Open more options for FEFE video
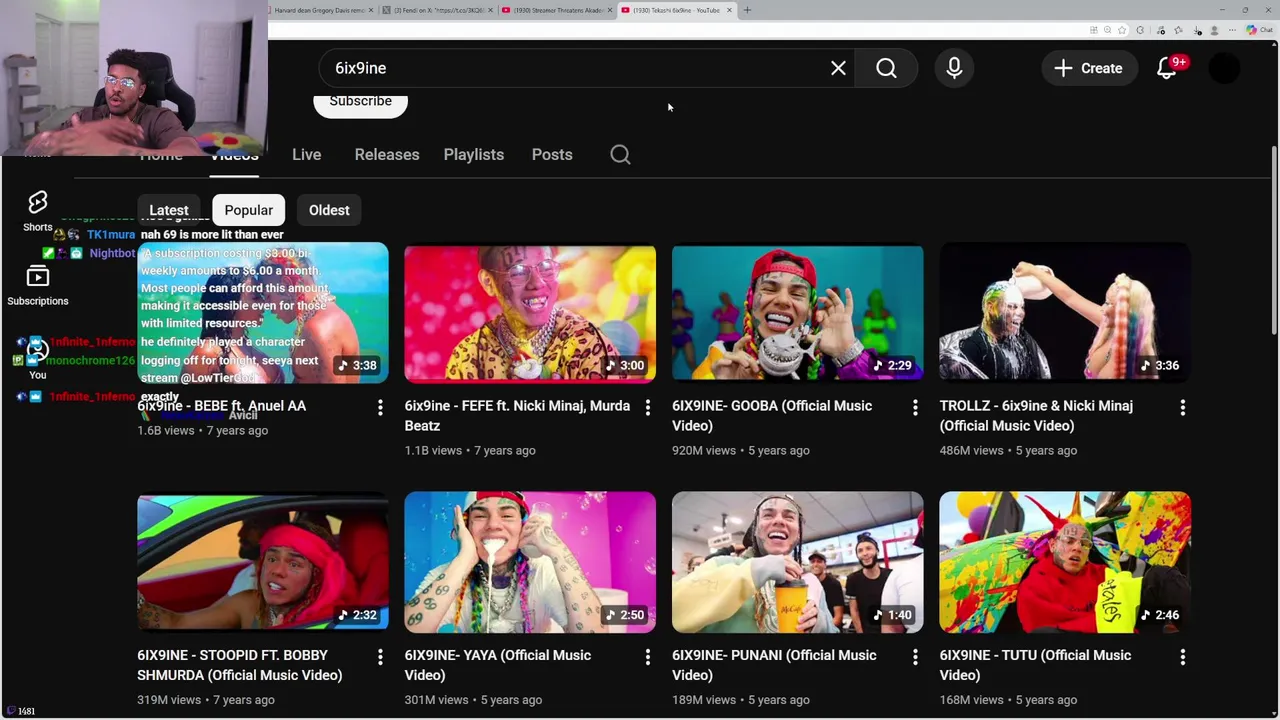Screen dimensions: 1280x720 pyautogui.click(x=647, y=407)
